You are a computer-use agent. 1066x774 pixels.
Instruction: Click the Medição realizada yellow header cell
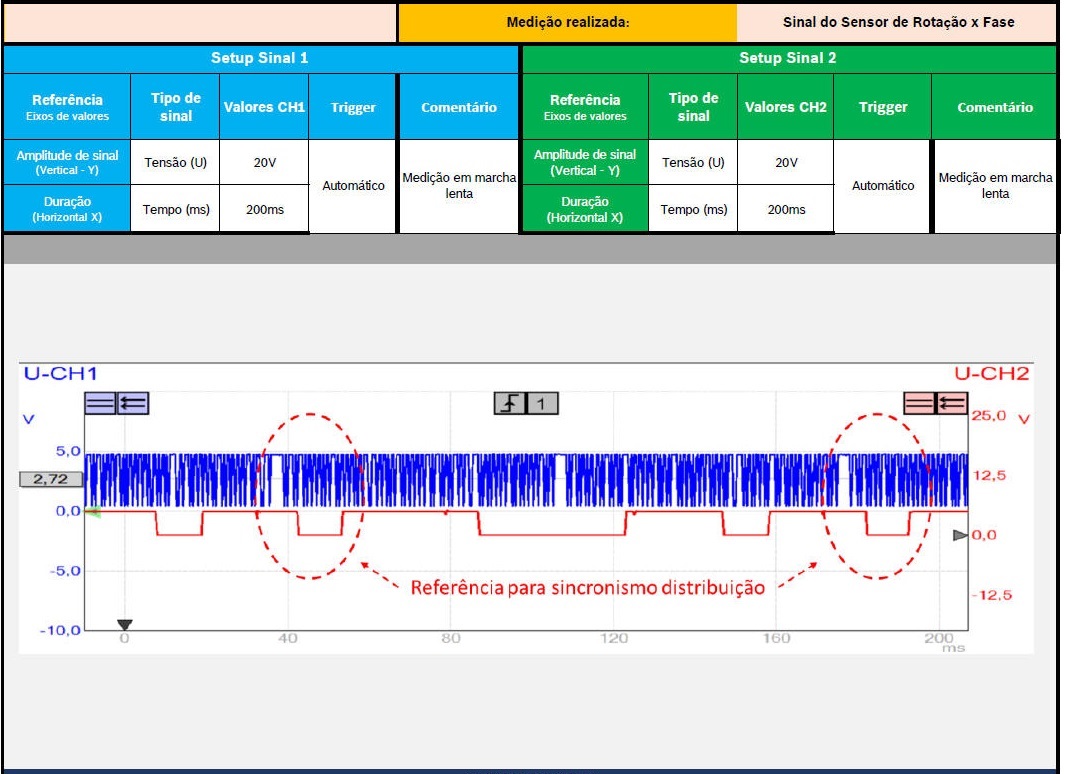pyautogui.click(x=567, y=22)
